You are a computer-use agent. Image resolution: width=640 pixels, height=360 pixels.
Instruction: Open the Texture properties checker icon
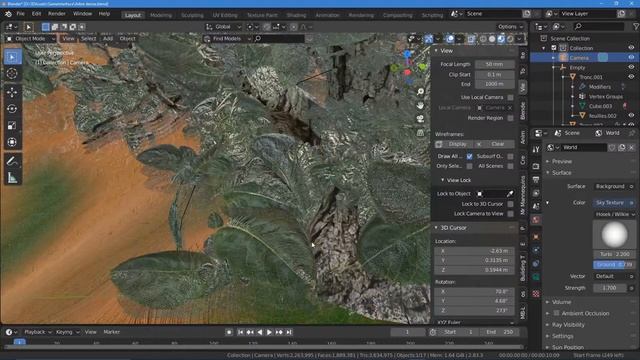pos(536,293)
